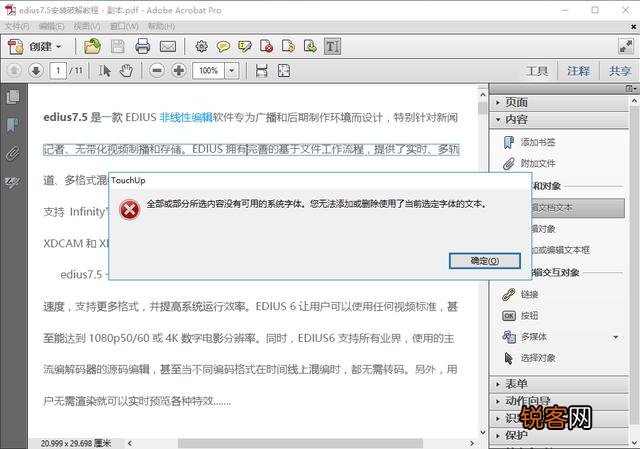Image resolution: width=640 pixels, height=449 pixels.
Task: Open the Create PDF menu
Action: pyautogui.click(x=35, y=47)
